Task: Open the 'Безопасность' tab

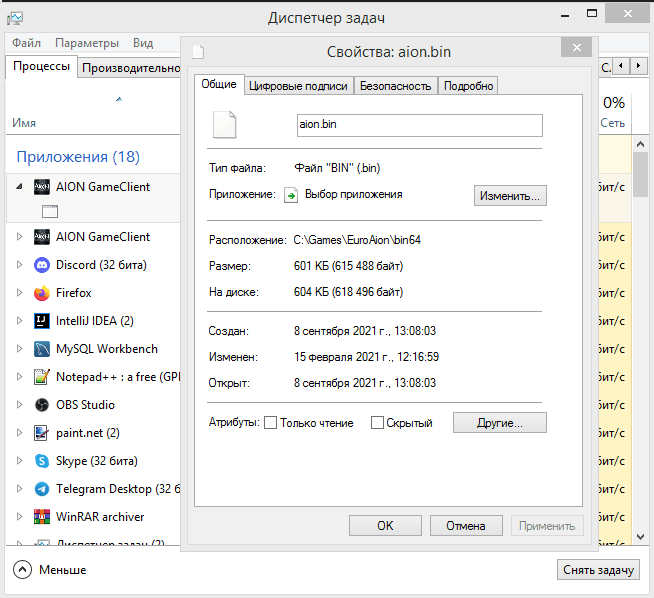Action: tap(395, 86)
